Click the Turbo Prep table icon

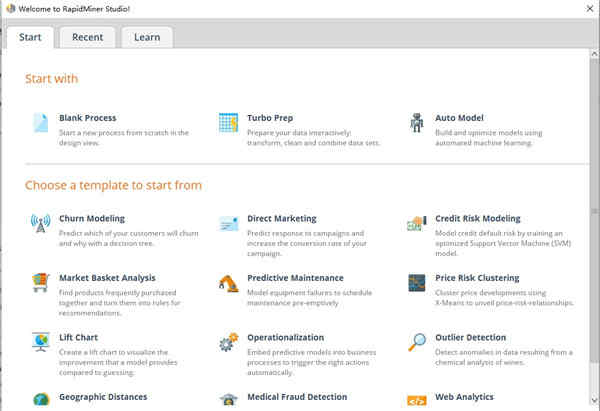[x=228, y=123]
